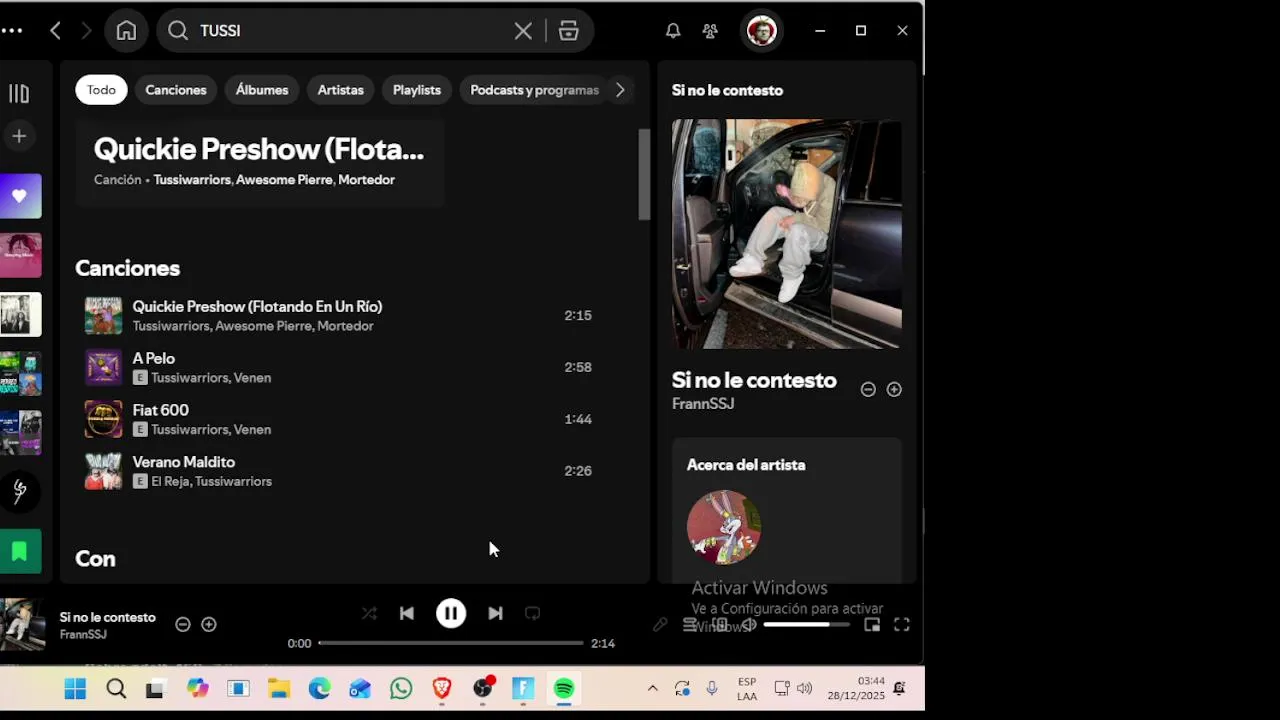The width and height of the screenshot is (1280, 720).
Task: Open large Si no le contesto artwork
Action: pos(787,234)
